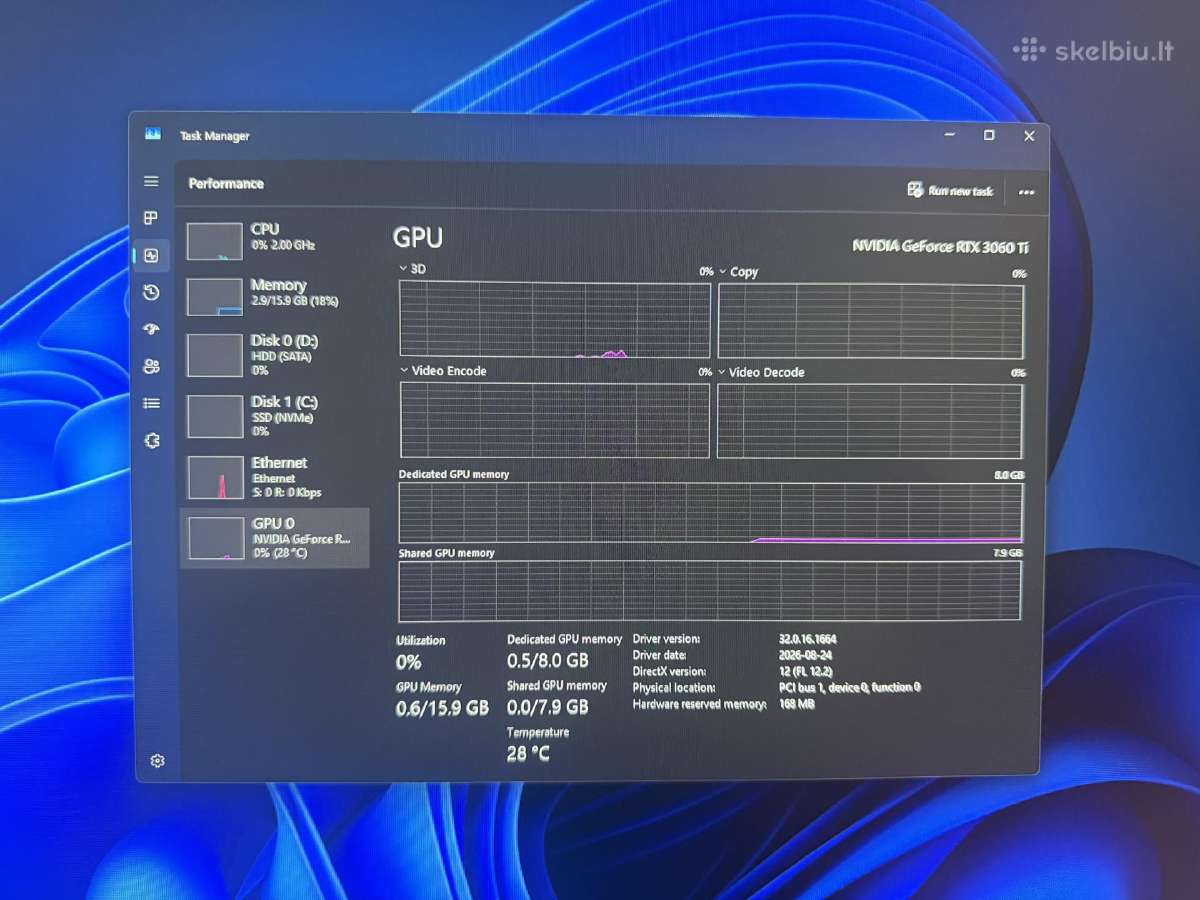Click the Memory usage thumbnail graph
1200x900 pixels.
pos(215,297)
